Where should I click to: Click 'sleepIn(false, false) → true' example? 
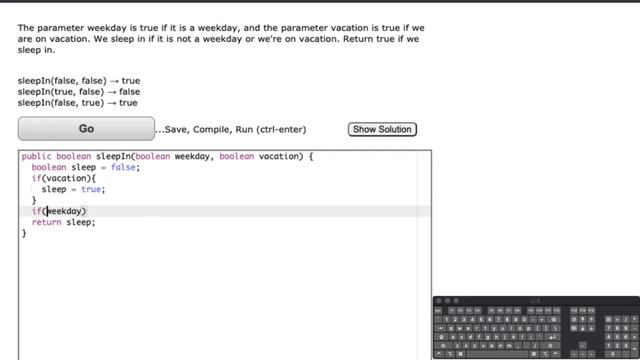coord(79,80)
